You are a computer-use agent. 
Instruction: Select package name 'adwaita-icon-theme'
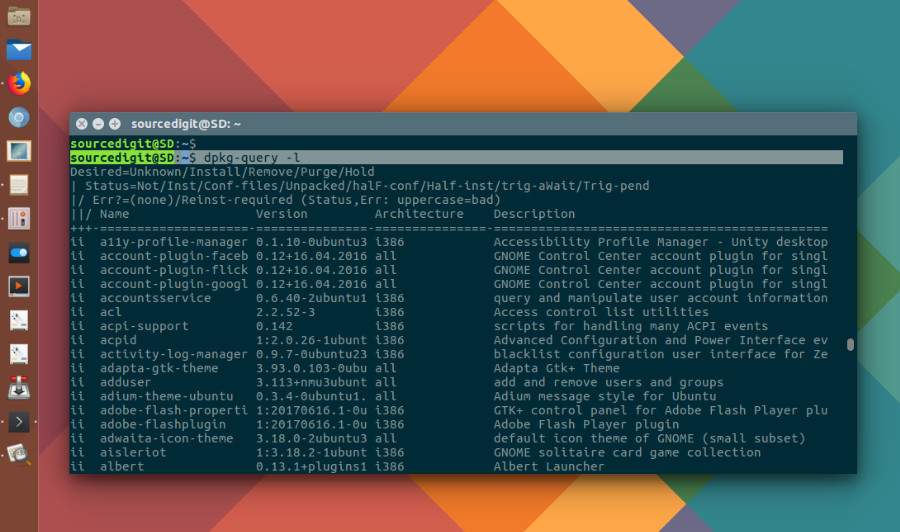166,438
